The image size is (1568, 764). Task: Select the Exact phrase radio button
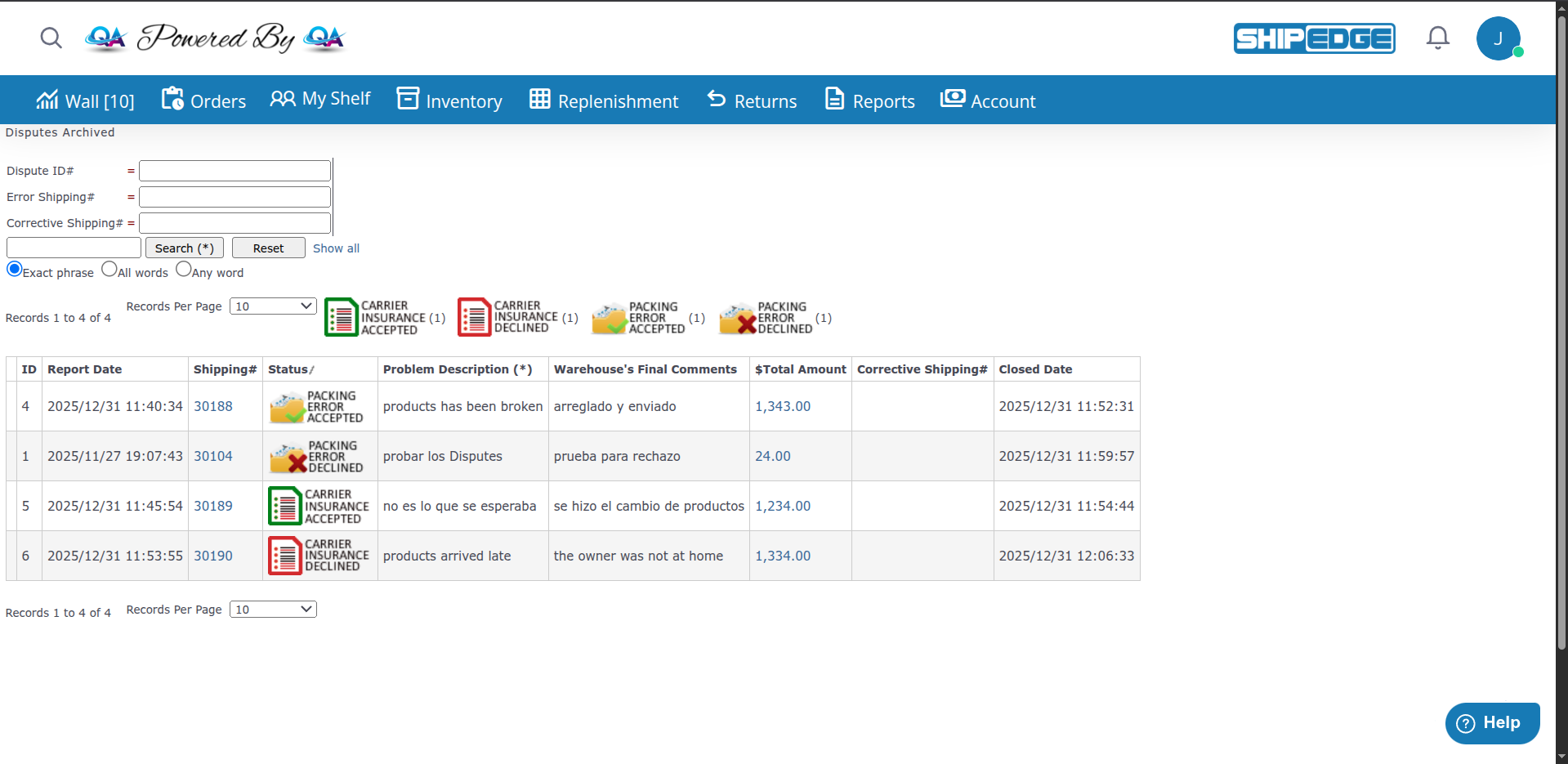[x=15, y=269]
